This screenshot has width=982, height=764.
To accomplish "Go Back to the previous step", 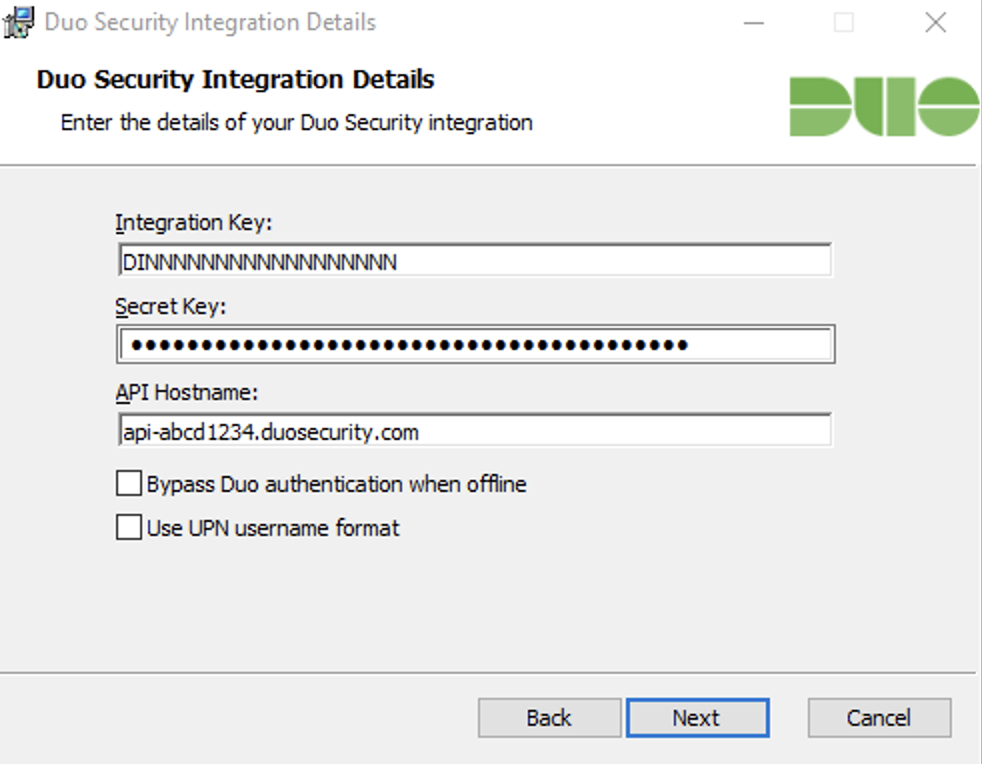I will click(x=548, y=717).
